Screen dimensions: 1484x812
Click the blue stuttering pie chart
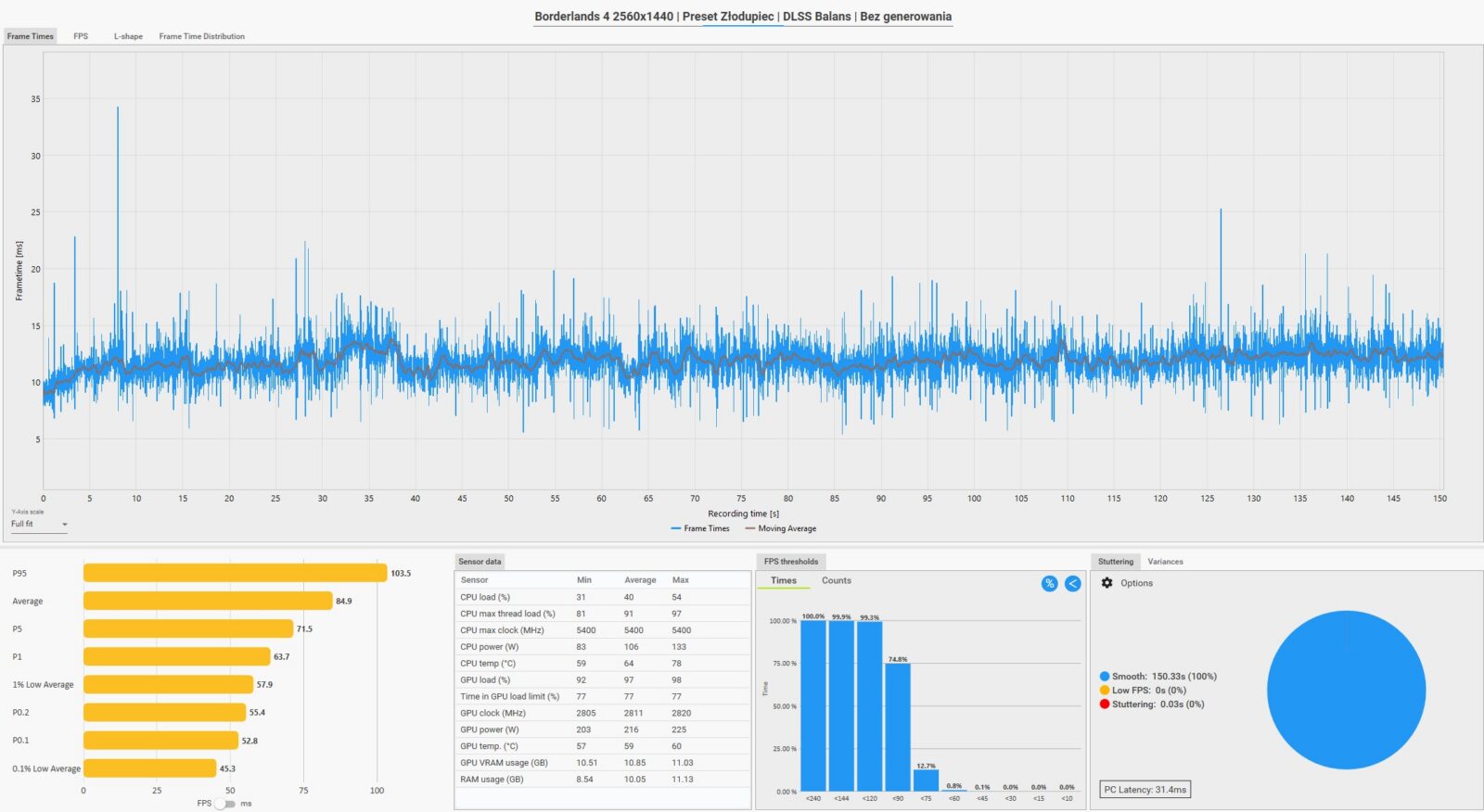[x=1346, y=690]
